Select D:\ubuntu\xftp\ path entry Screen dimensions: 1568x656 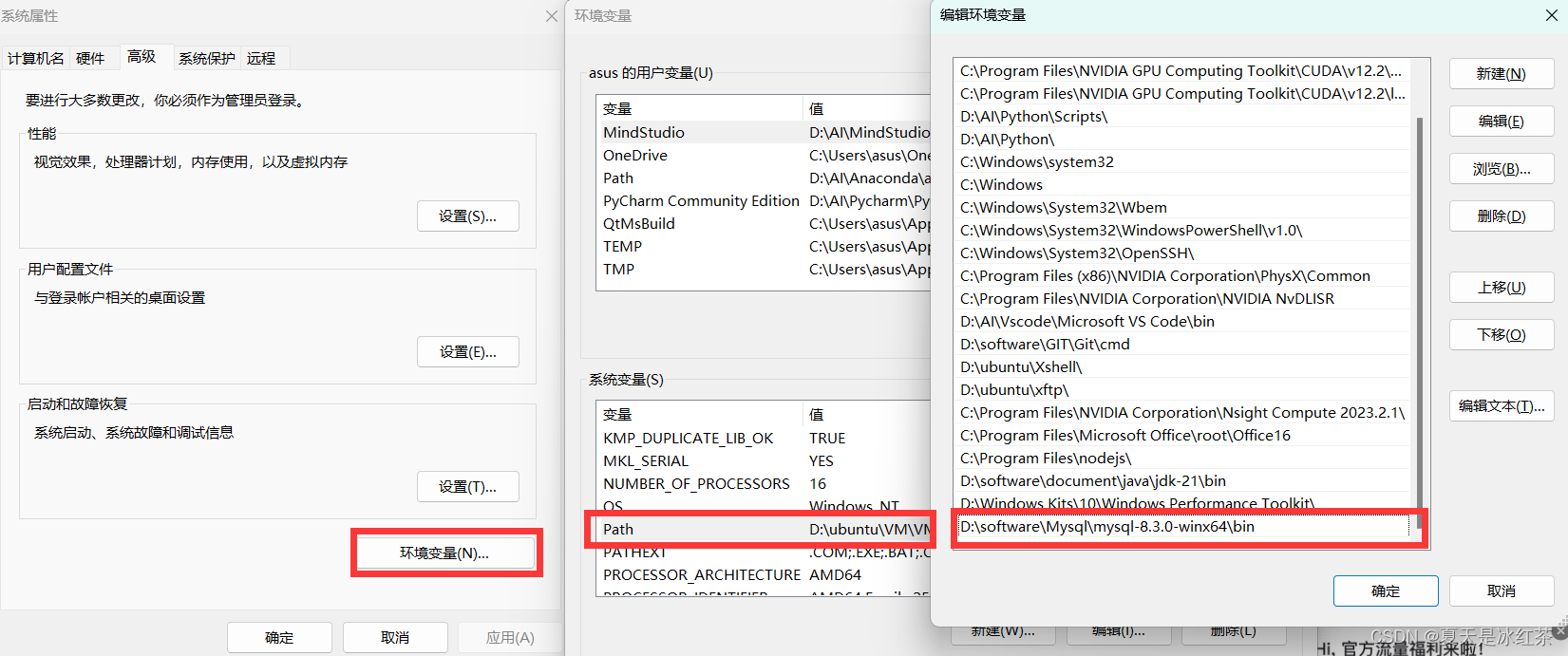[1183, 389]
